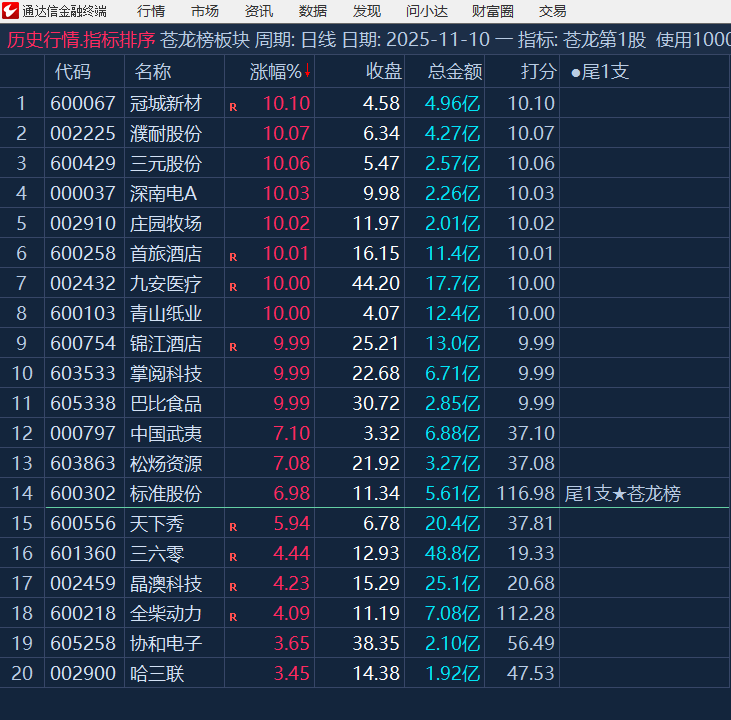The image size is (731, 720).
Task: Select stock code 600103 青山纸业
Action: pos(84,313)
